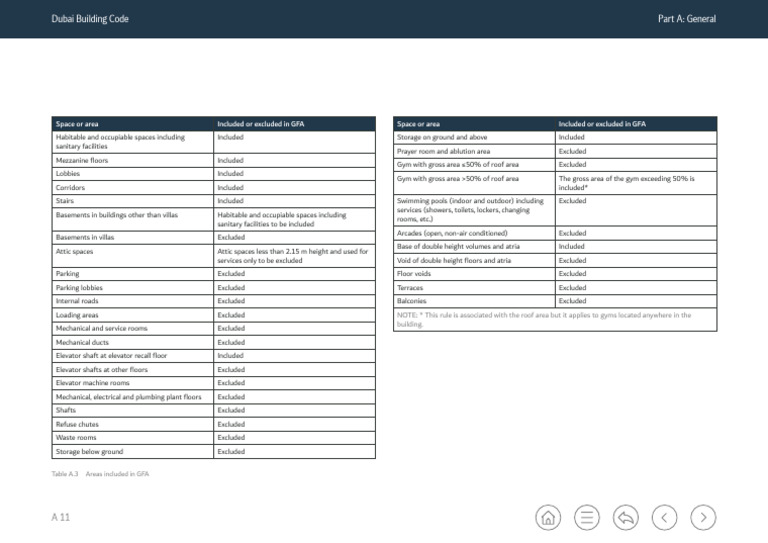Click the Table A.3 caption
The height and width of the screenshot is (543, 768).
point(100,474)
